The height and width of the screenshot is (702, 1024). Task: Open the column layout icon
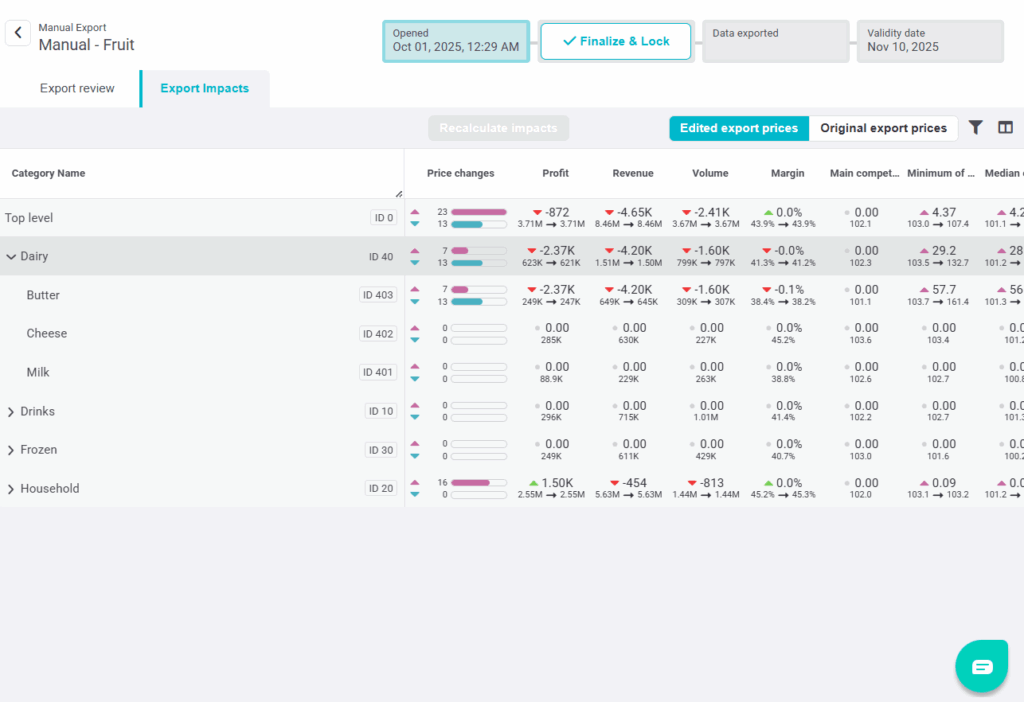(x=1005, y=128)
